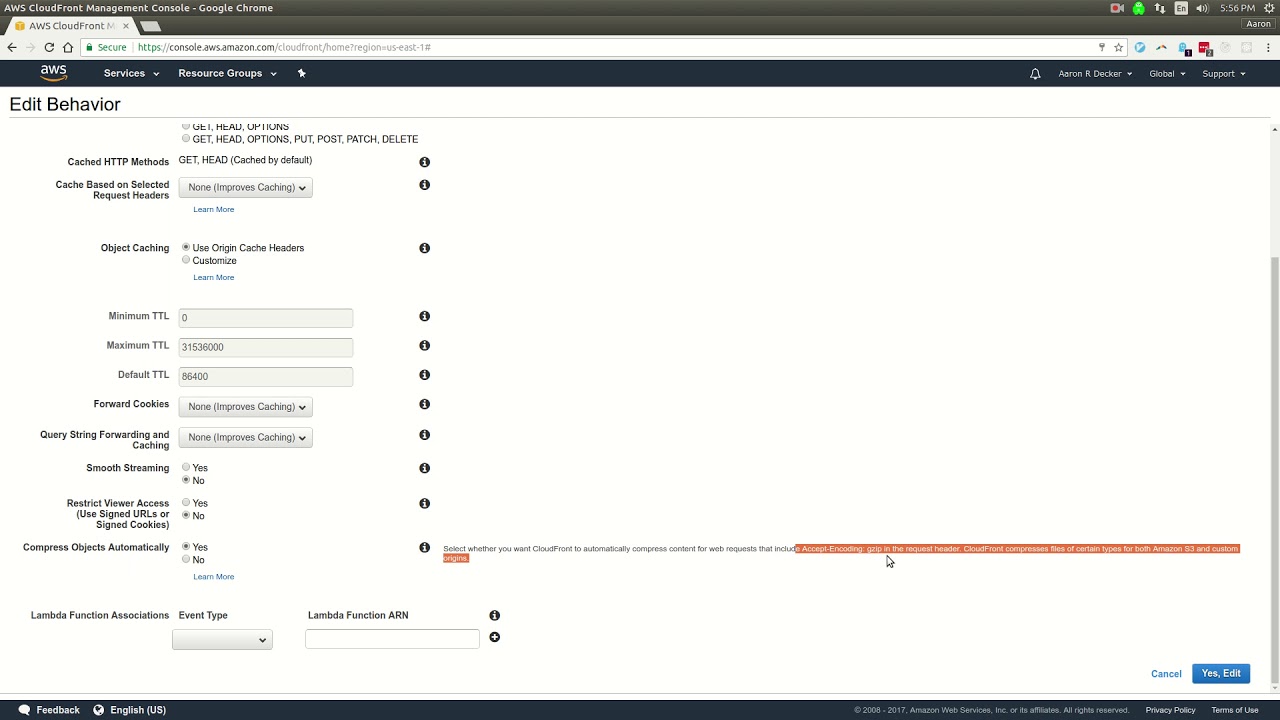
Task: Open the Aaron R Decker account menu
Action: point(1095,74)
